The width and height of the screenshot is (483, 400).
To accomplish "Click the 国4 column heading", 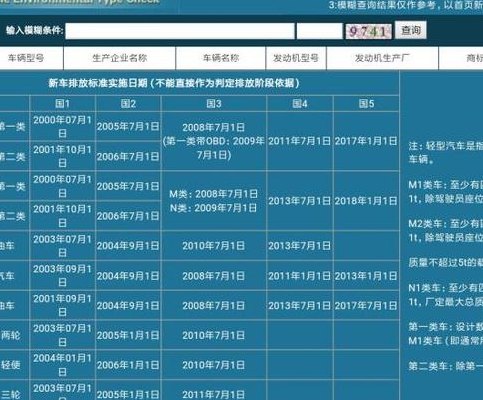I will tap(300, 104).
